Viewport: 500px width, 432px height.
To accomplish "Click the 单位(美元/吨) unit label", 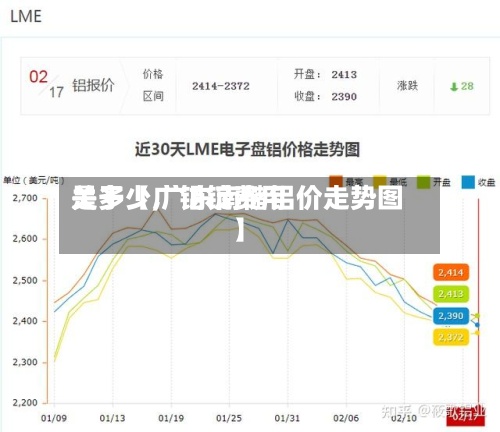I will pyautogui.click(x=33, y=181).
